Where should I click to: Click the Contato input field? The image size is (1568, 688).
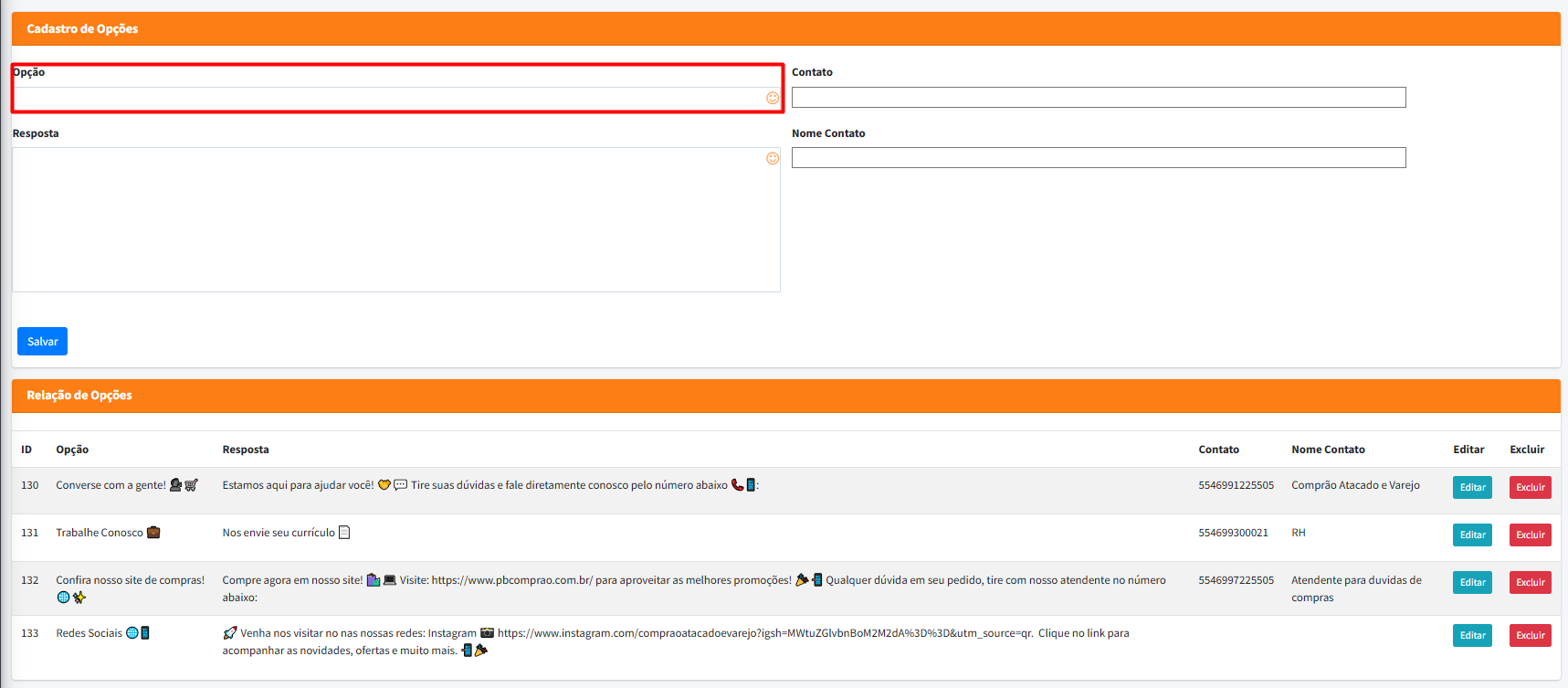point(1098,98)
